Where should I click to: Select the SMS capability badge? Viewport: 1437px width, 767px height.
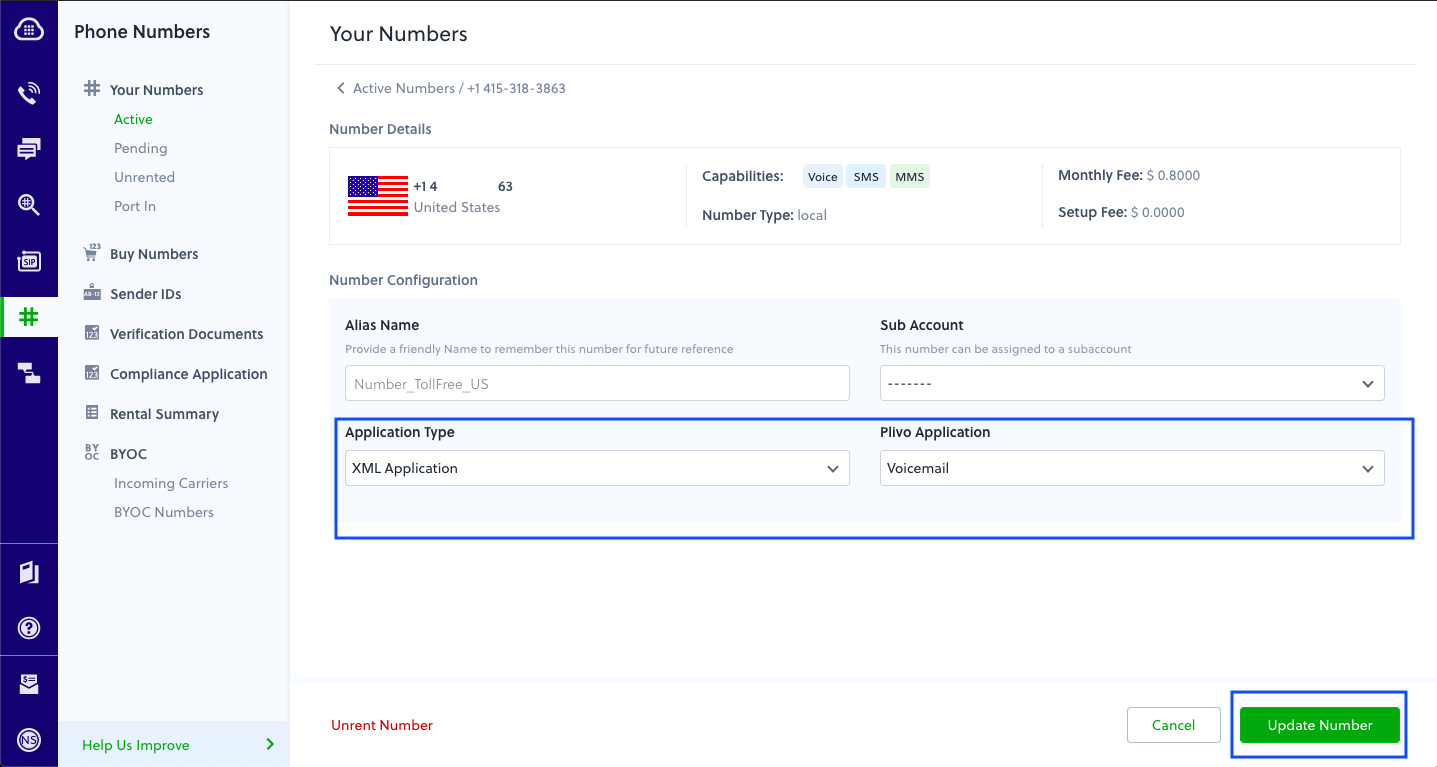pyautogui.click(x=866, y=175)
